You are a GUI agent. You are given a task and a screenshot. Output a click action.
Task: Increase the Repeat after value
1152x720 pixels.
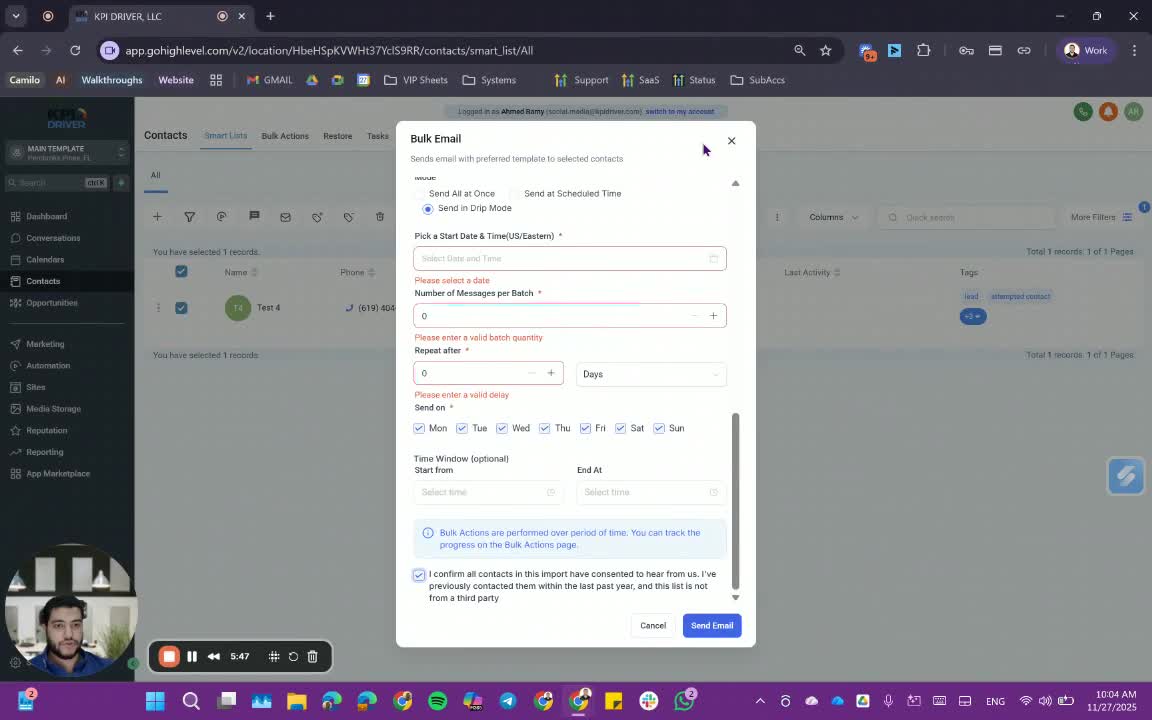550,373
